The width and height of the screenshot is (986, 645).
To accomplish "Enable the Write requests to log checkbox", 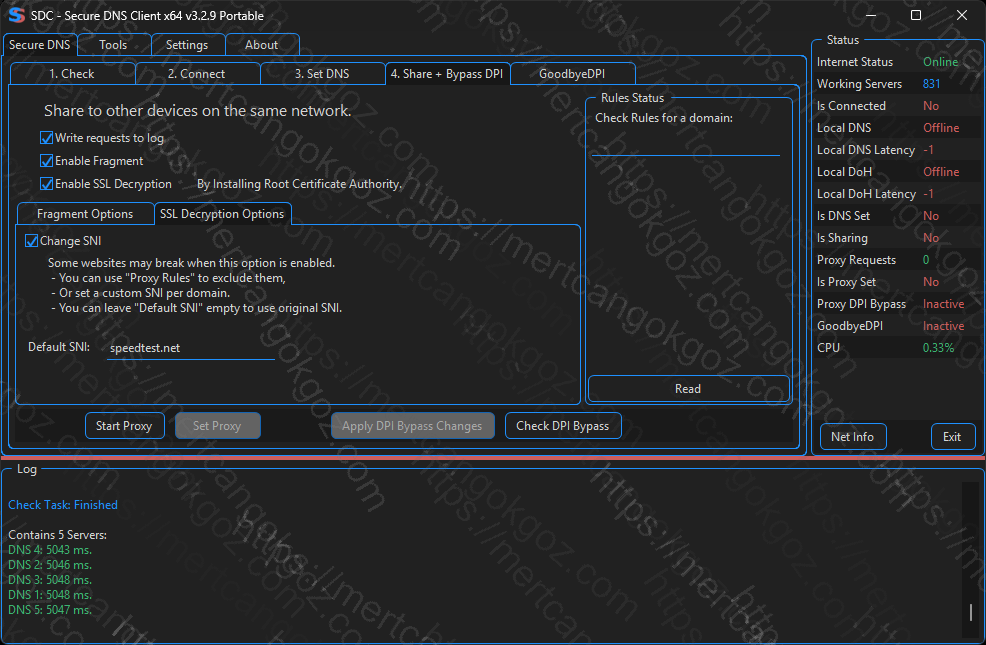I will coord(47,138).
